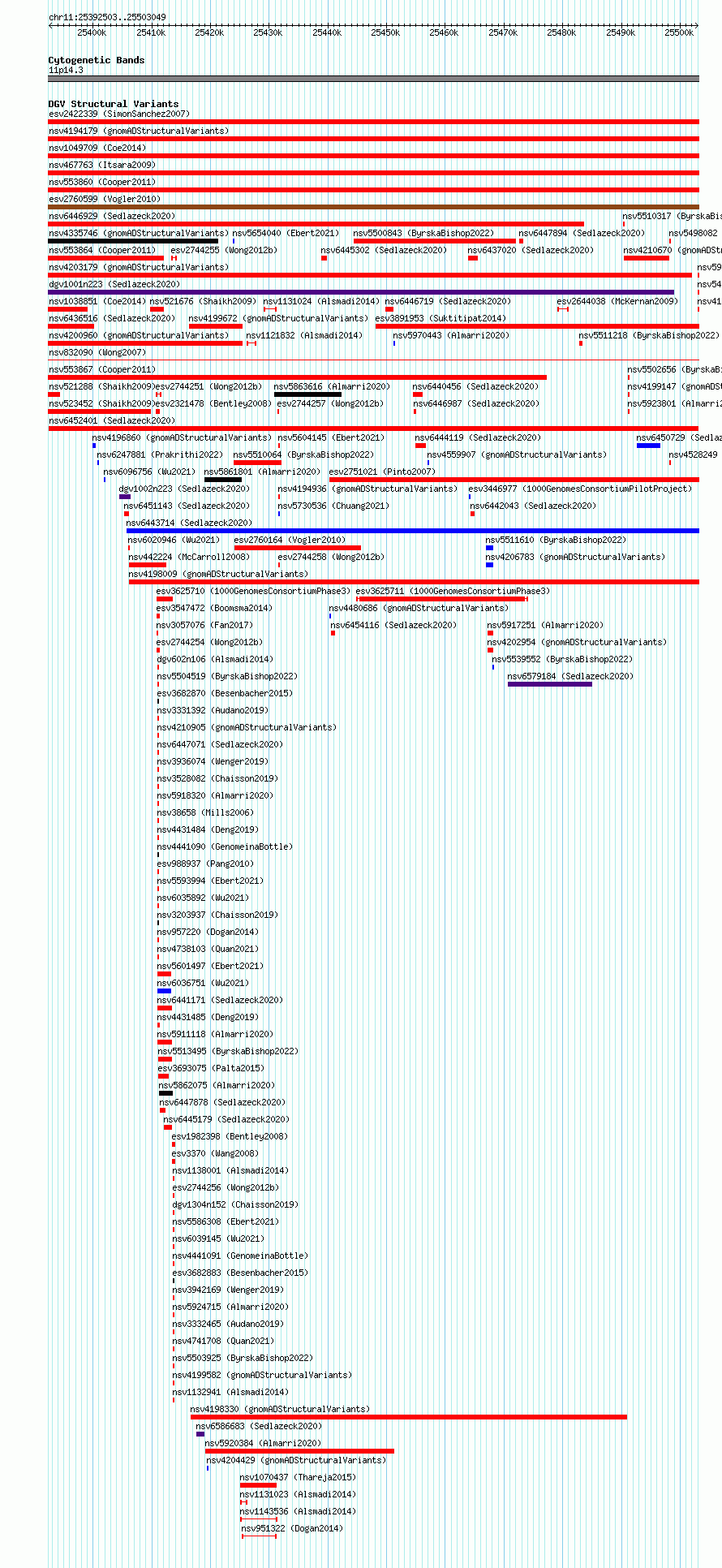Viewport: 722px width, 1568px height.
Task: Select variant nsv6446929 (Sedlazeck2020)
Action: (112, 216)
